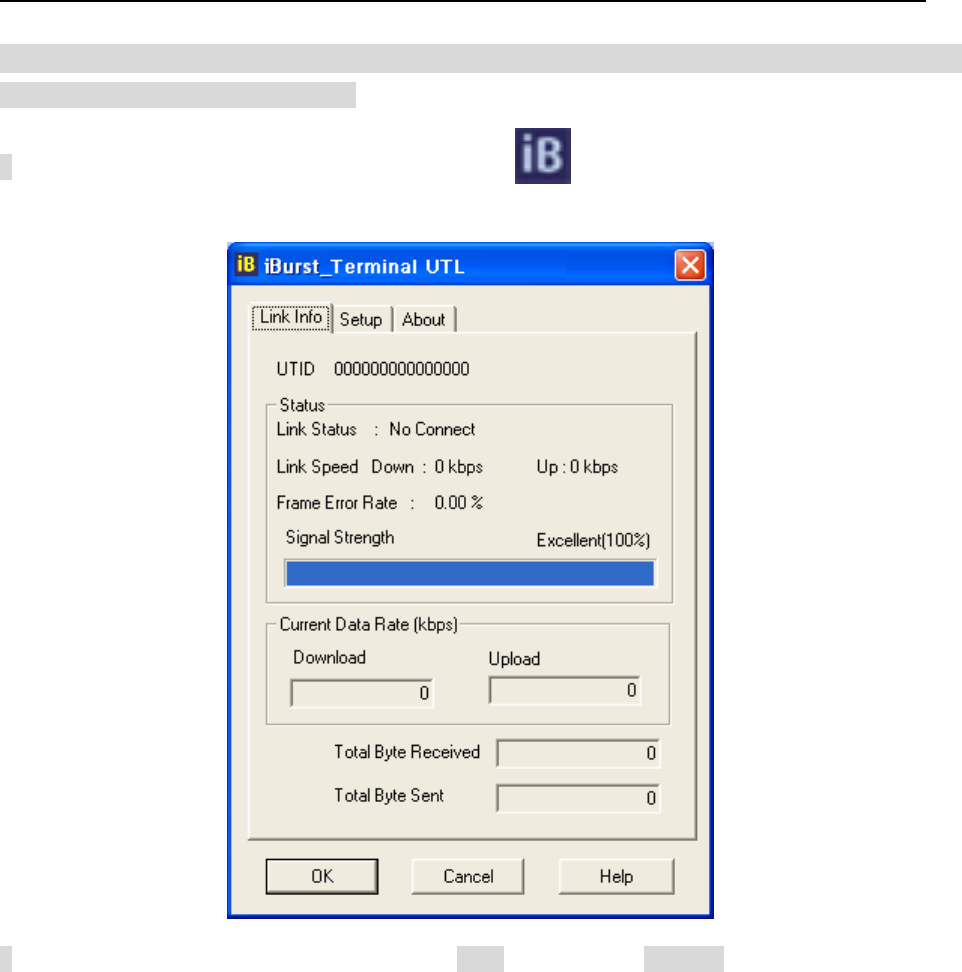Click the "Total Byte Received" label
This screenshot has width=962, height=972.
pos(407,752)
